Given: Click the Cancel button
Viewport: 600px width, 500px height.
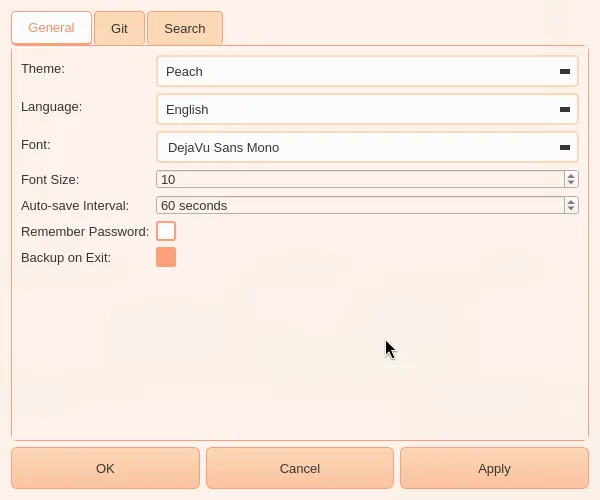Looking at the screenshot, I should (x=300, y=468).
